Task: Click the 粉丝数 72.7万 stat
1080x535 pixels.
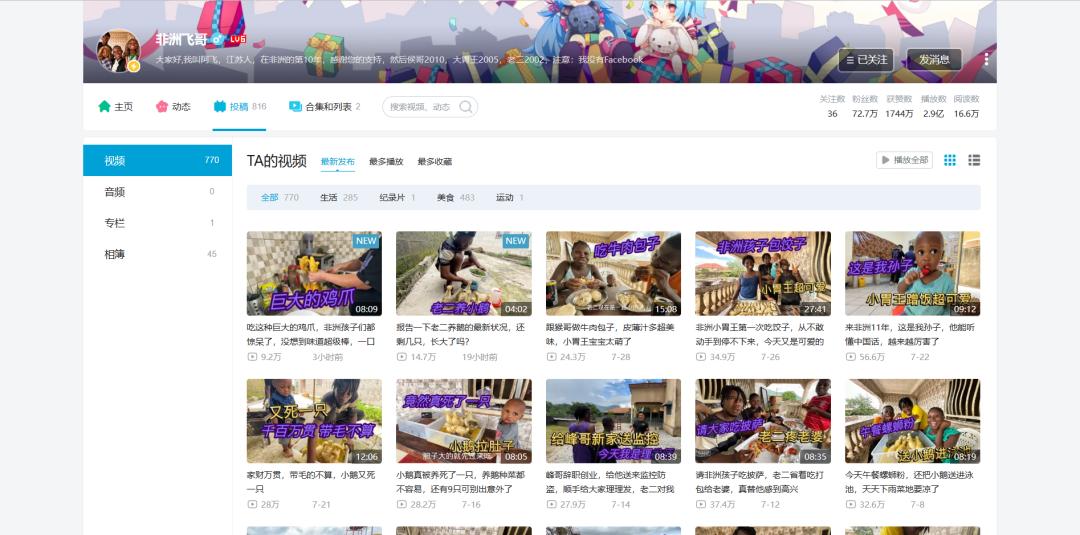Action: [x=864, y=107]
